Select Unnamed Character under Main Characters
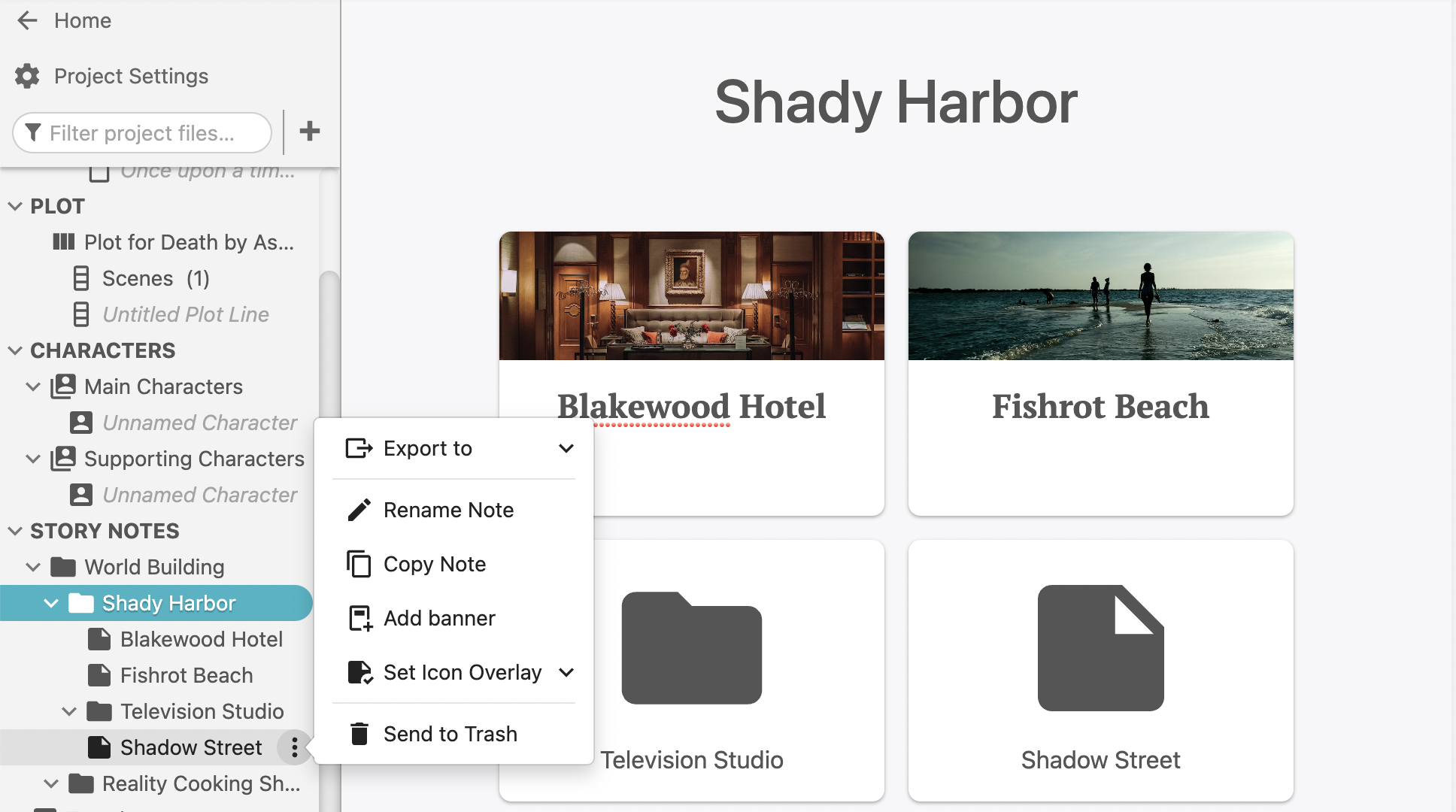 pos(199,423)
